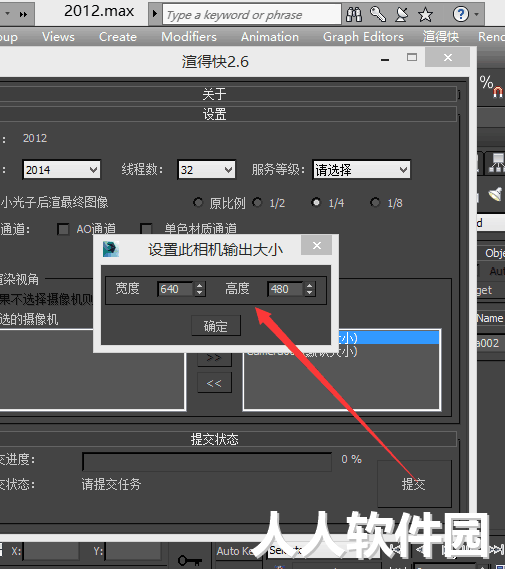Image resolution: width=505 pixels, height=569 pixels.
Task: Click the spotlight lights icon
Action: point(495,194)
